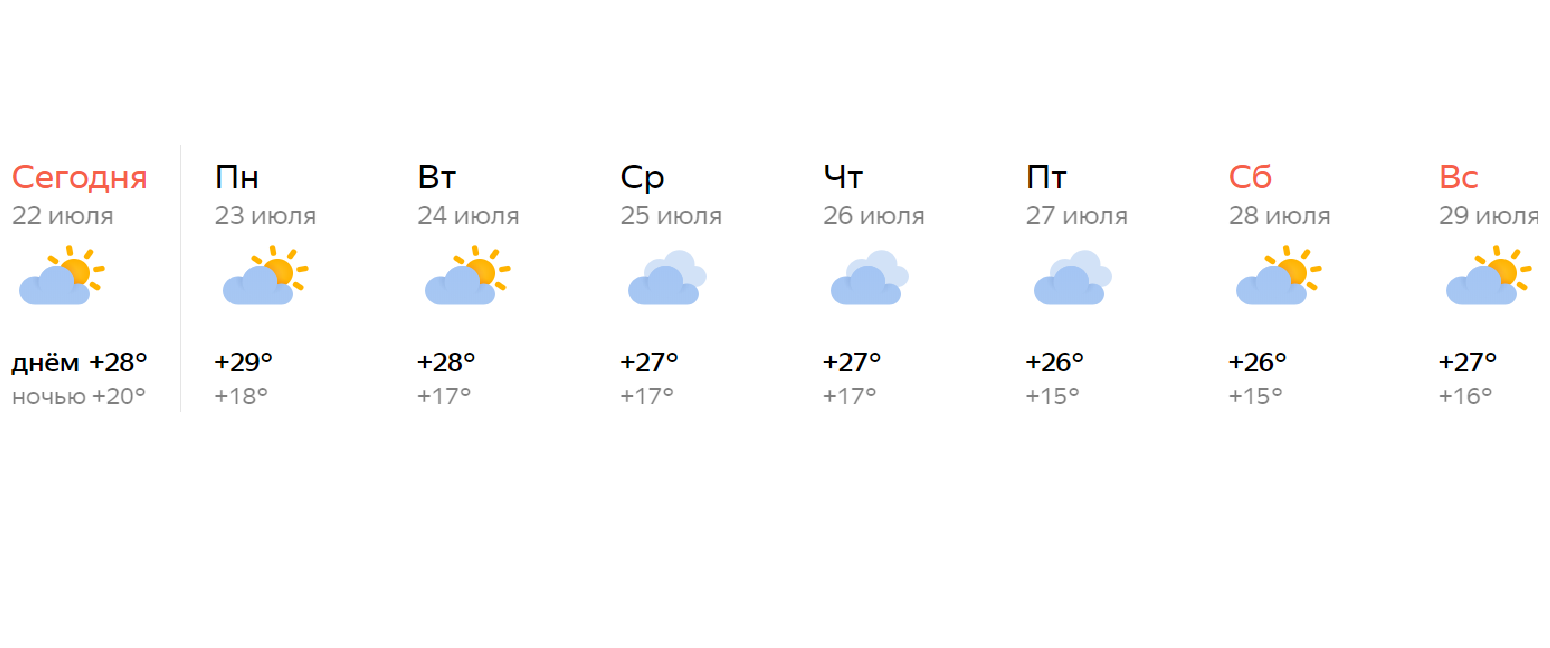The height and width of the screenshot is (648, 1550).
Task: Select the Чт day heading
Action: 843,178
